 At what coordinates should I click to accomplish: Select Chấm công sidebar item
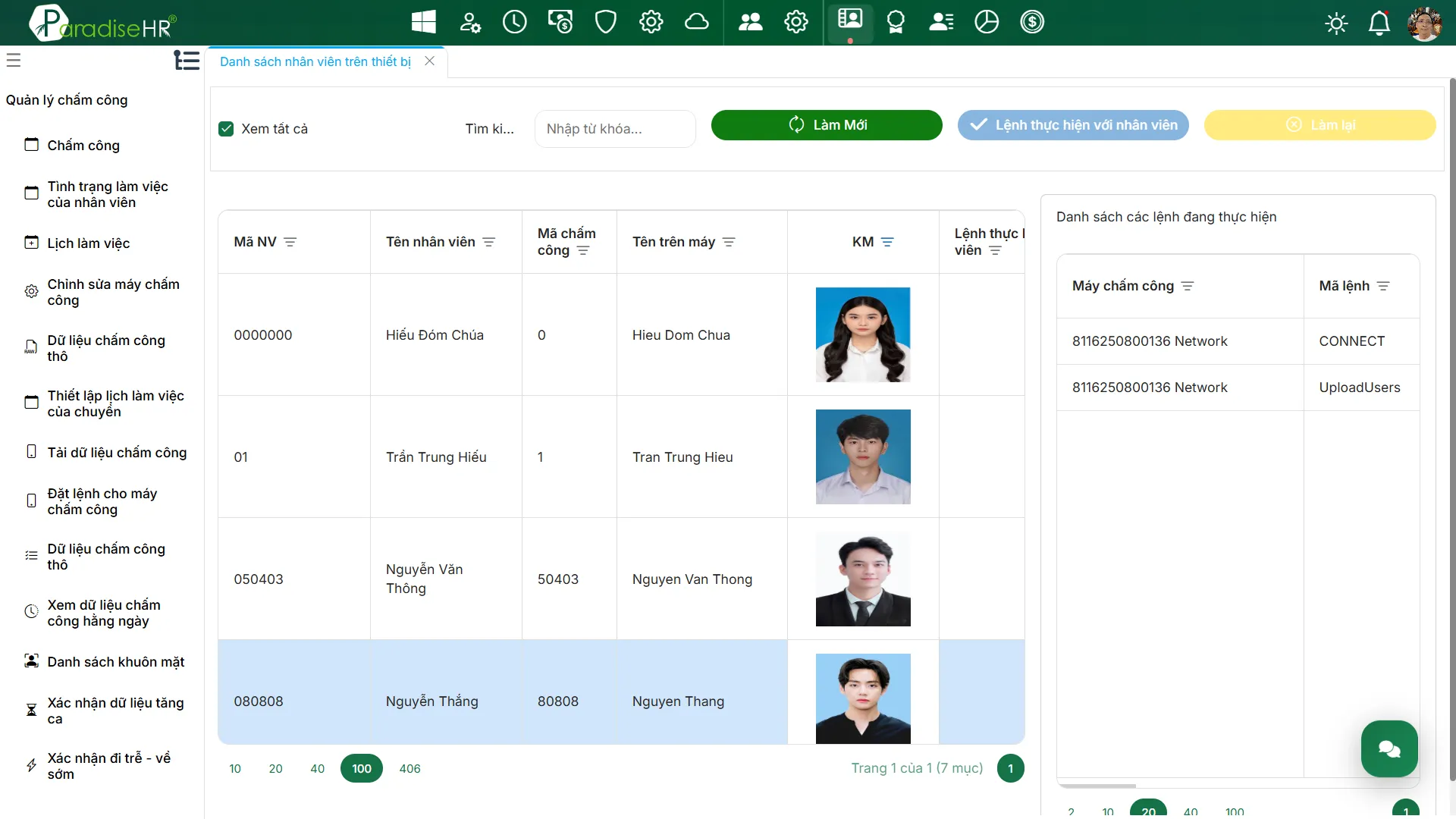(83, 146)
